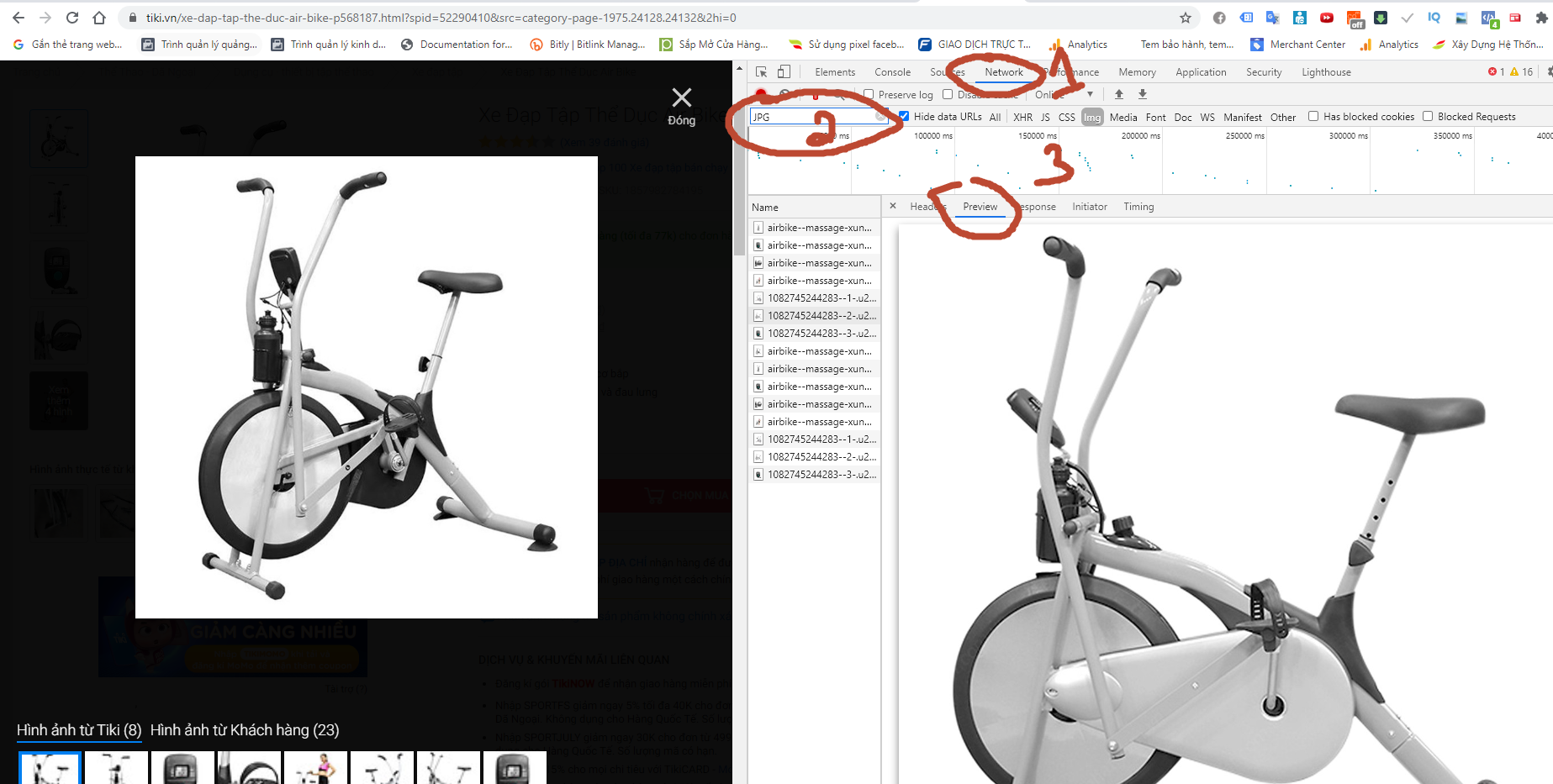Select the XHR filter type

(1022, 117)
